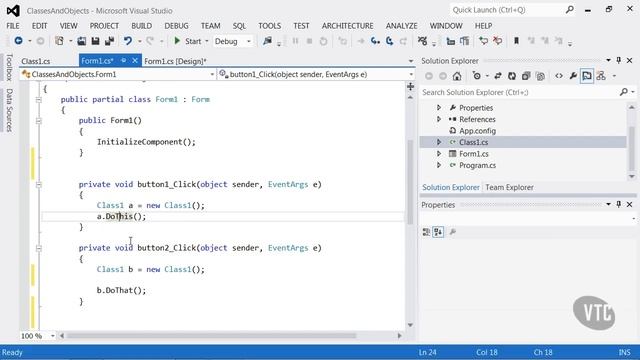The height and width of the screenshot is (360, 640).
Task: Click the Save floppy disk icon
Action: pos(96,41)
